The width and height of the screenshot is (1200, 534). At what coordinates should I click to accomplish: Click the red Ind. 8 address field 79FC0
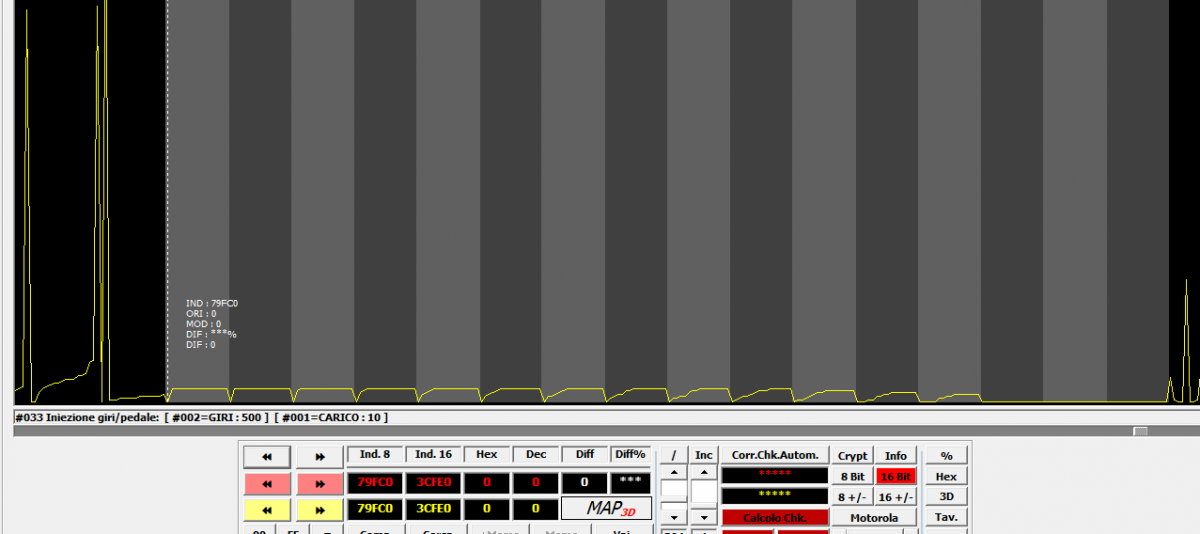click(x=375, y=483)
